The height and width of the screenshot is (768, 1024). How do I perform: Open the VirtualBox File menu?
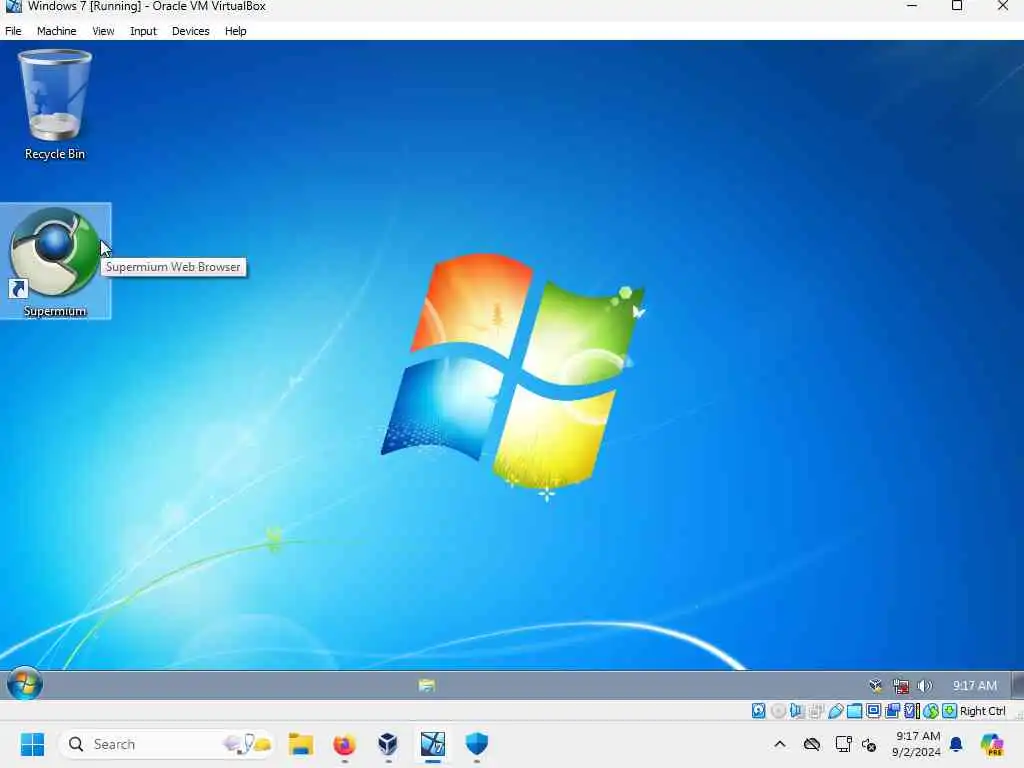tap(13, 31)
